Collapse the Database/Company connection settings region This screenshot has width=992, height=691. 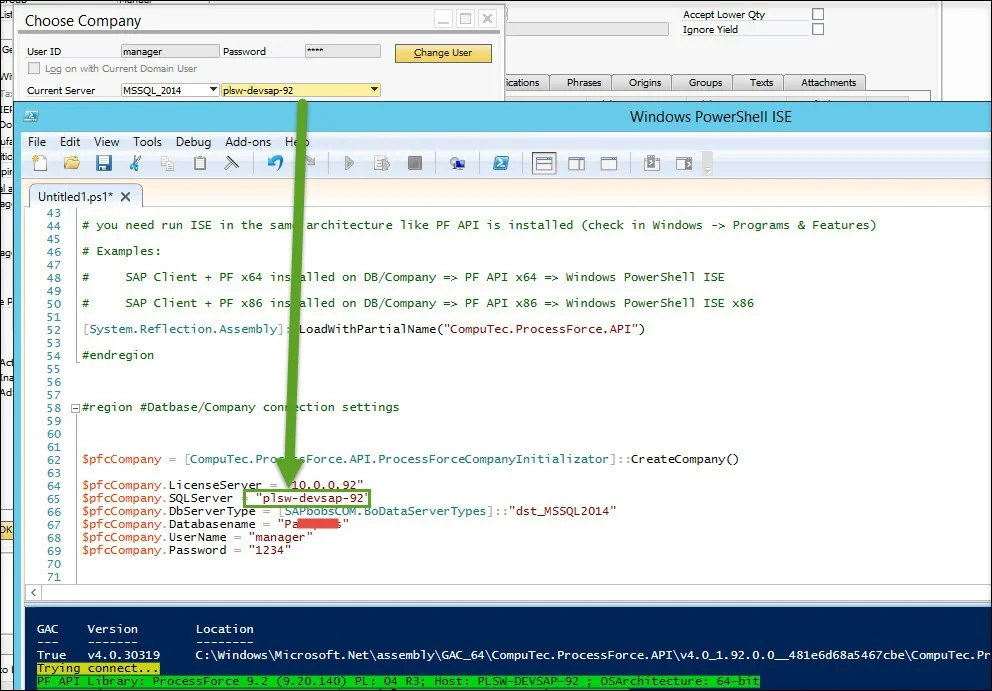click(x=75, y=407)
